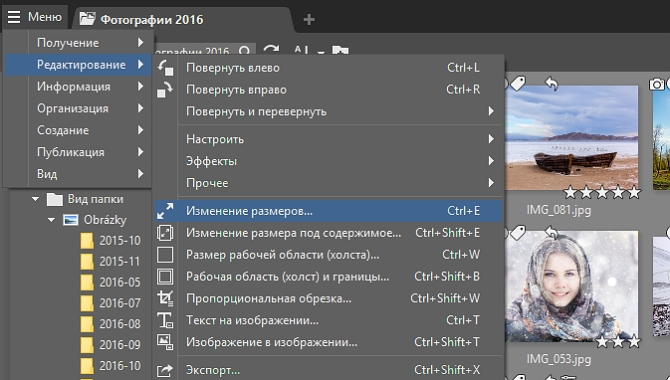Choose Повернуть влево
Viewport: 670px width, 380px height.
tap(328, 68)
